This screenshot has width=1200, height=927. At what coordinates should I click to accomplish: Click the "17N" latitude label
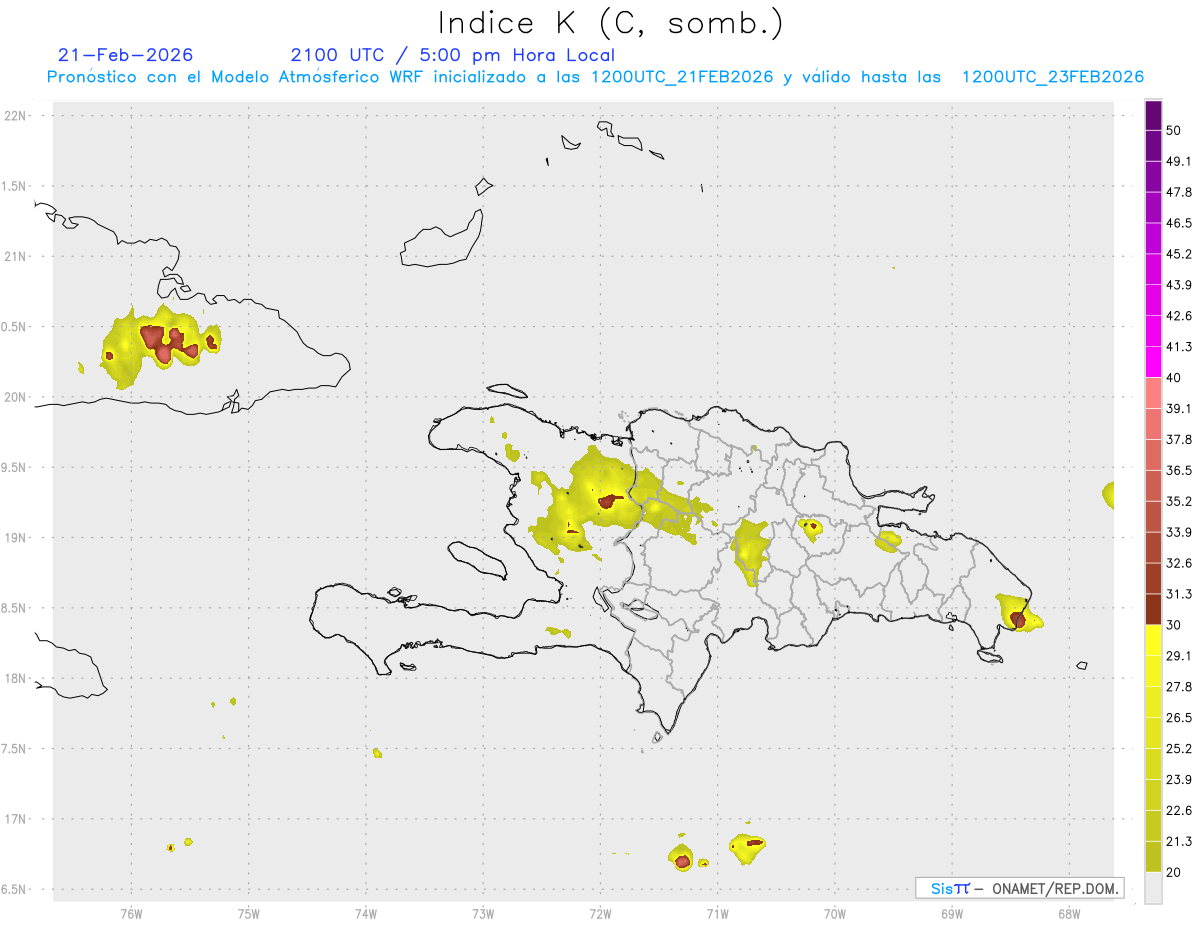[x=16, y=819]
